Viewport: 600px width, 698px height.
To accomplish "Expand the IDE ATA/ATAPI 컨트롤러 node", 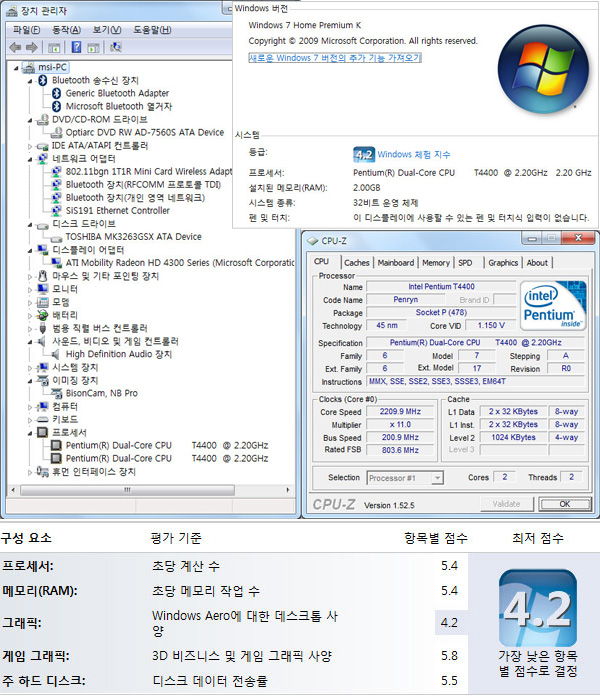I will click(30, 146).
